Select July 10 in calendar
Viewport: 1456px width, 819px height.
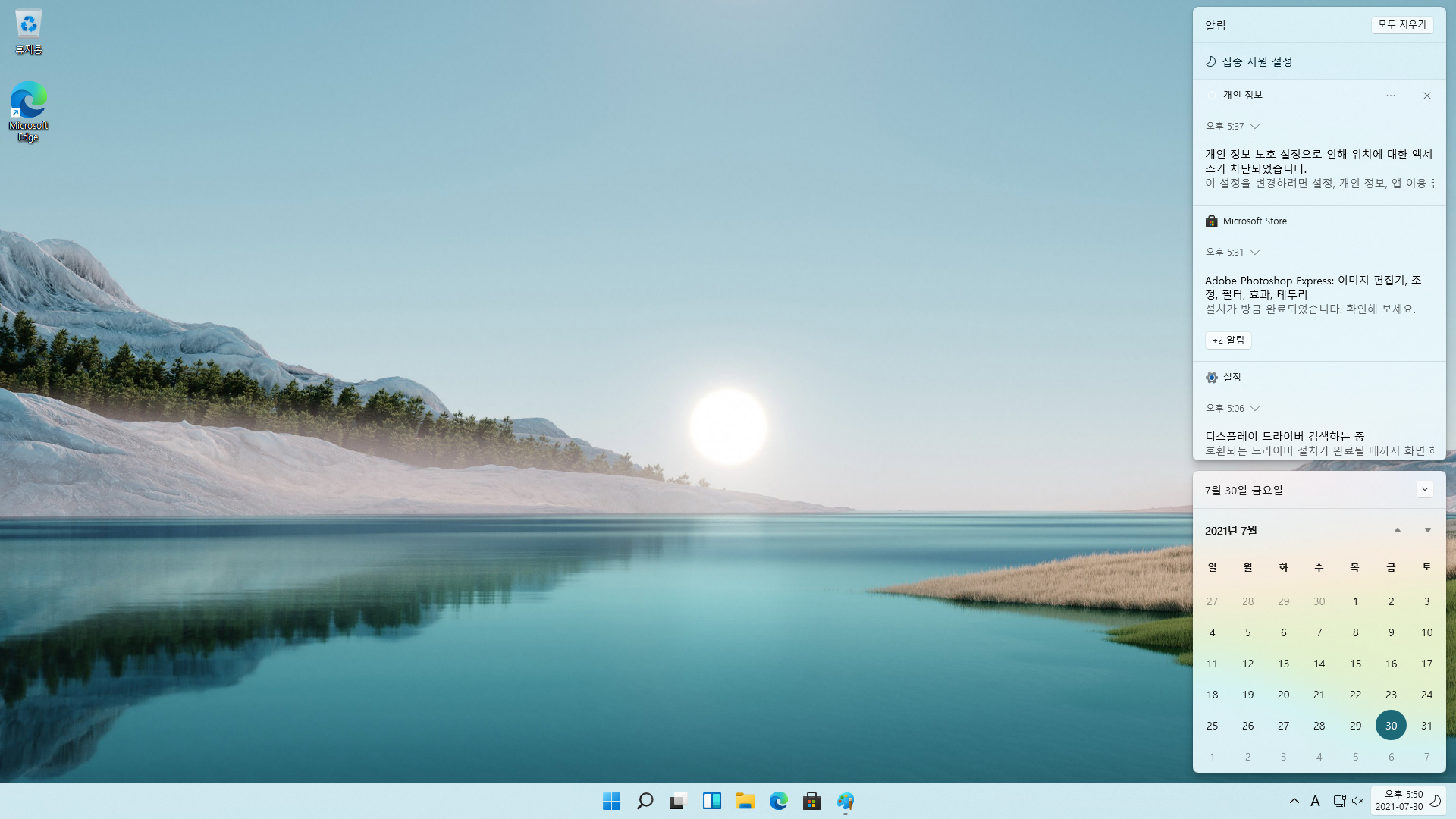[1426, 632]
